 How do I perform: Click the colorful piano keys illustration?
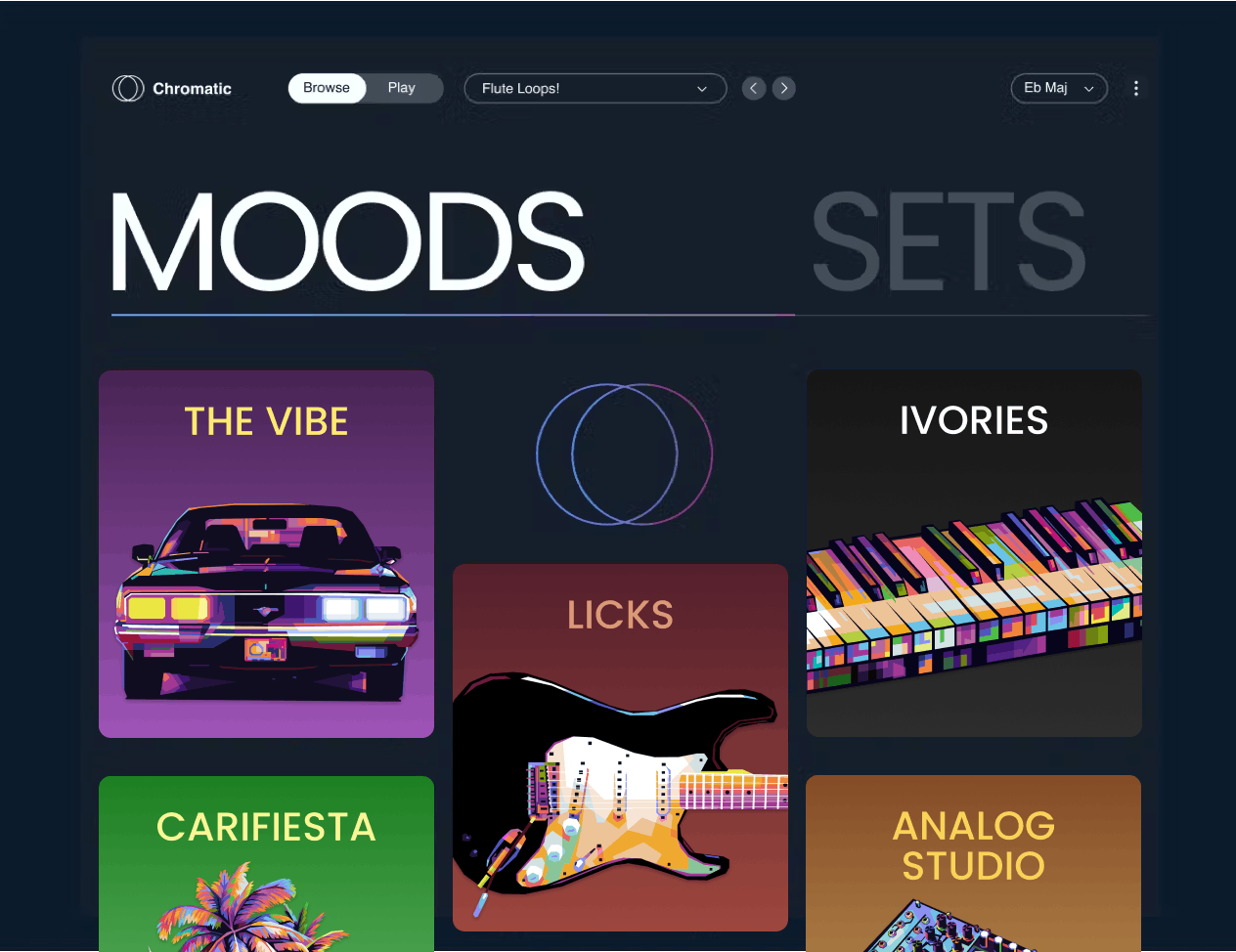coord(974,596)
